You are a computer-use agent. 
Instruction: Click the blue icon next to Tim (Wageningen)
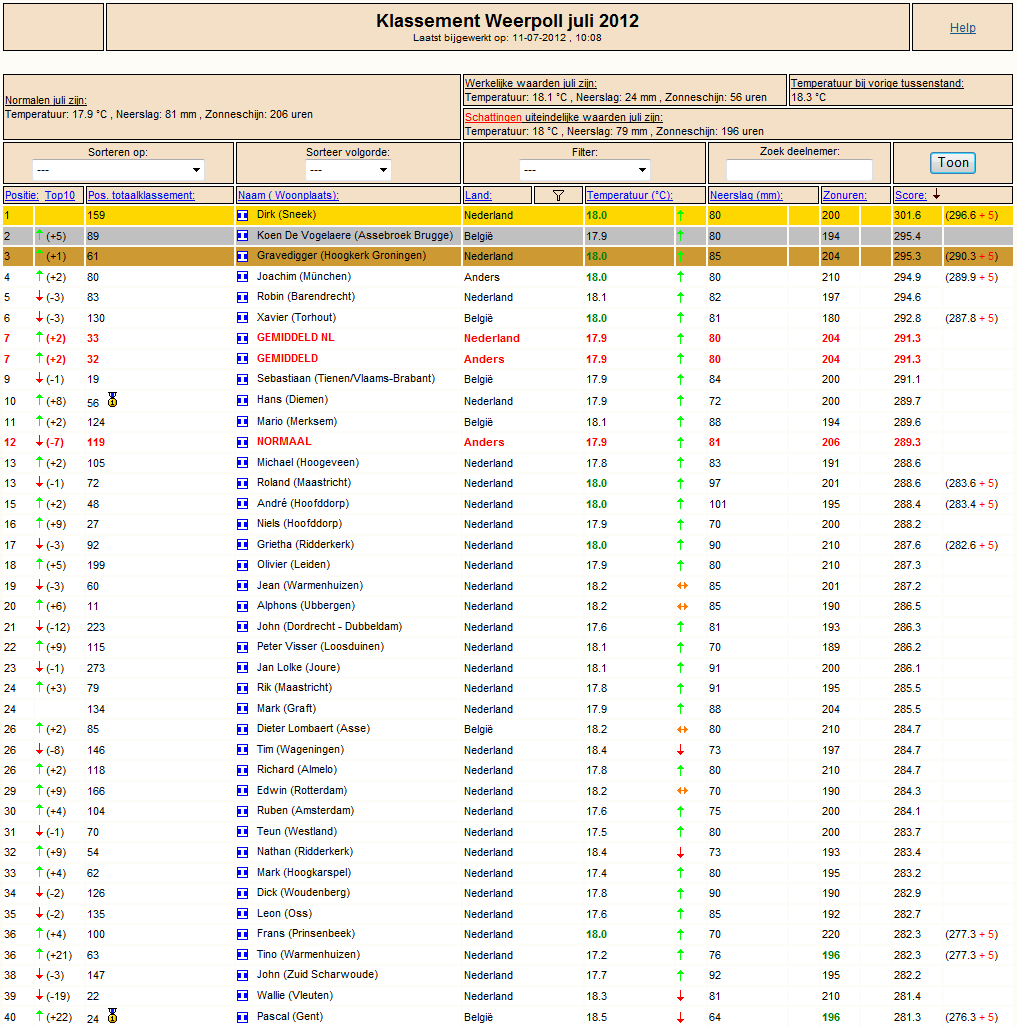pos(242,750)
